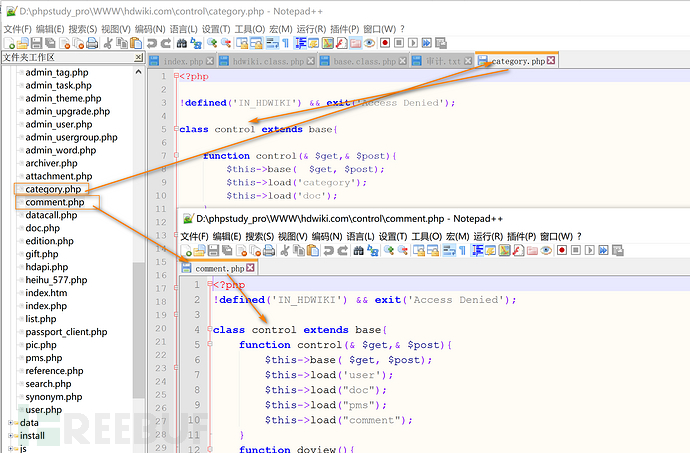Save recorded macro icon in category.php window
The height and width of the screenshot is (453, 690).
[440, 43]
